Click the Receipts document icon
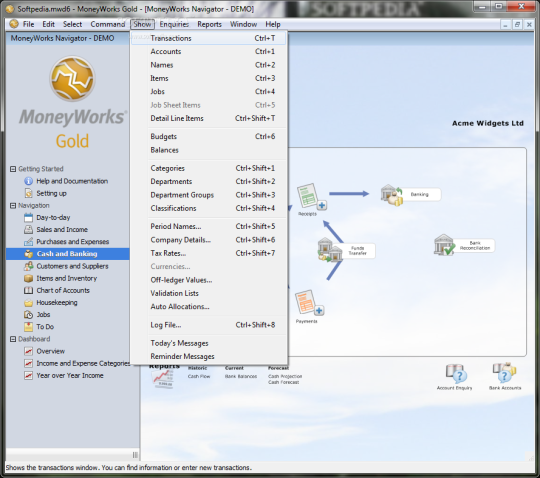540x478 pixels. tap(311, 197)
